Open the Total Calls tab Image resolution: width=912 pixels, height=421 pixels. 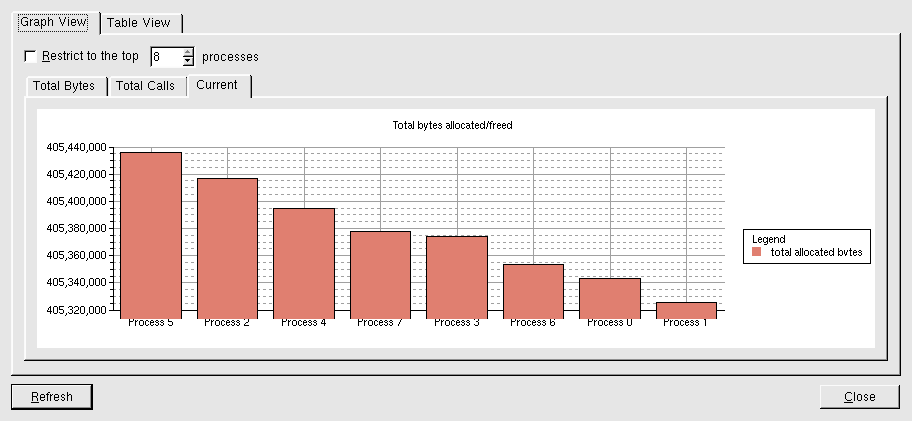coord(145,86)
